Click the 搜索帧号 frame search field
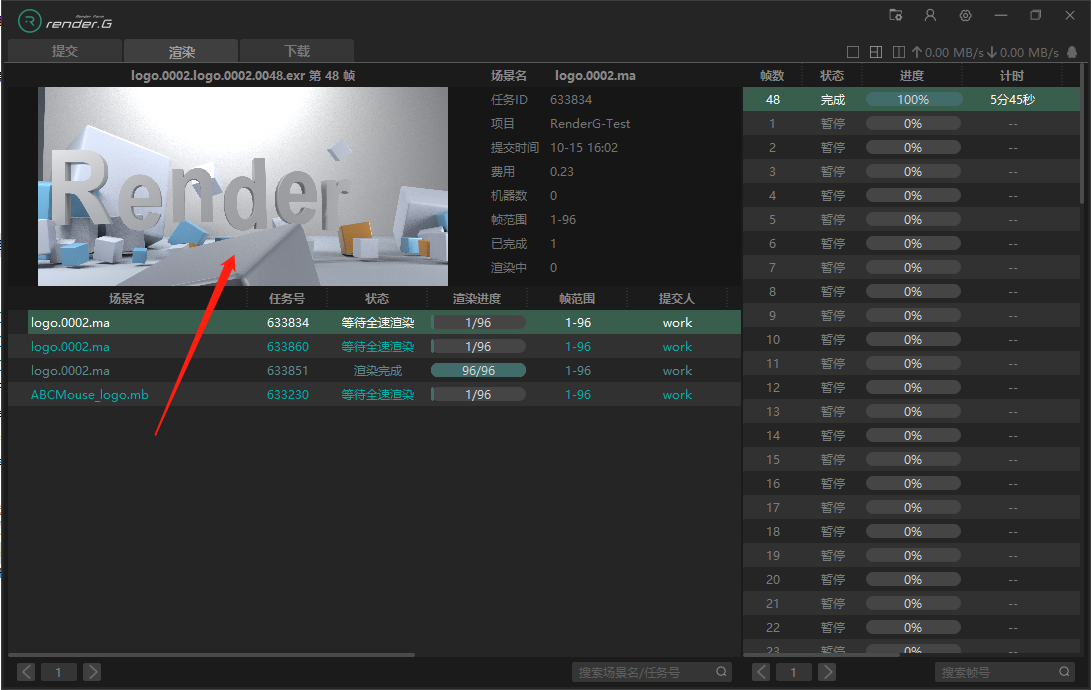This screenshot has height=690, width=1091. click(998, 672)
